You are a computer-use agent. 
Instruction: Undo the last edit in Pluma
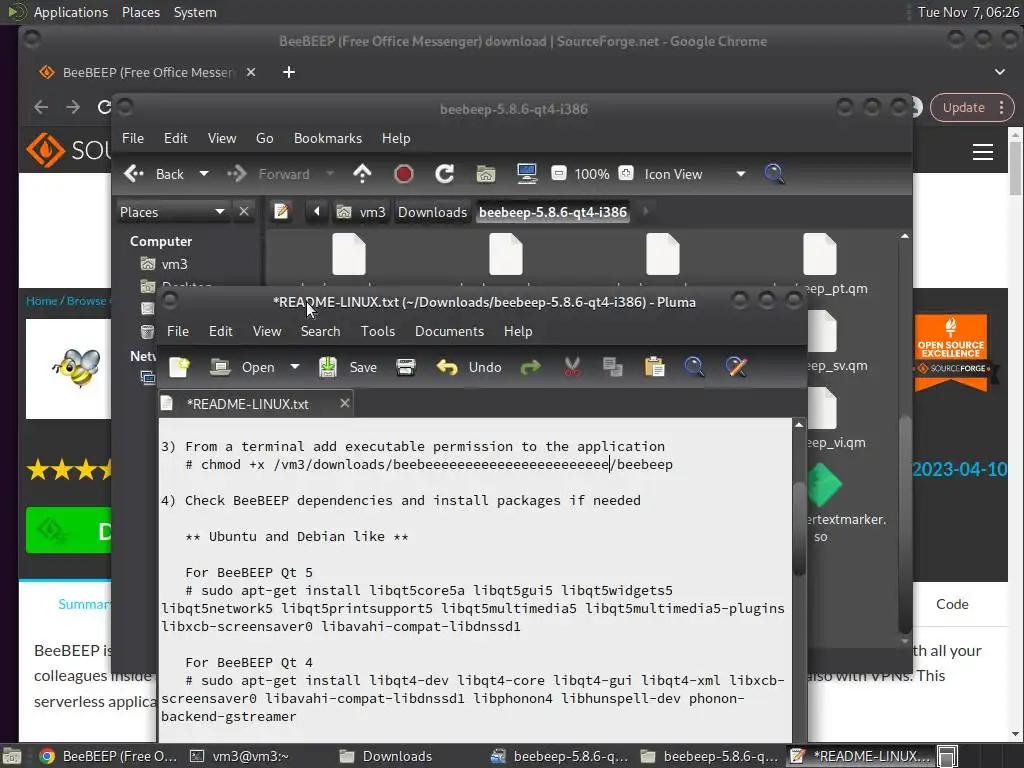click(x=468, y=367)
